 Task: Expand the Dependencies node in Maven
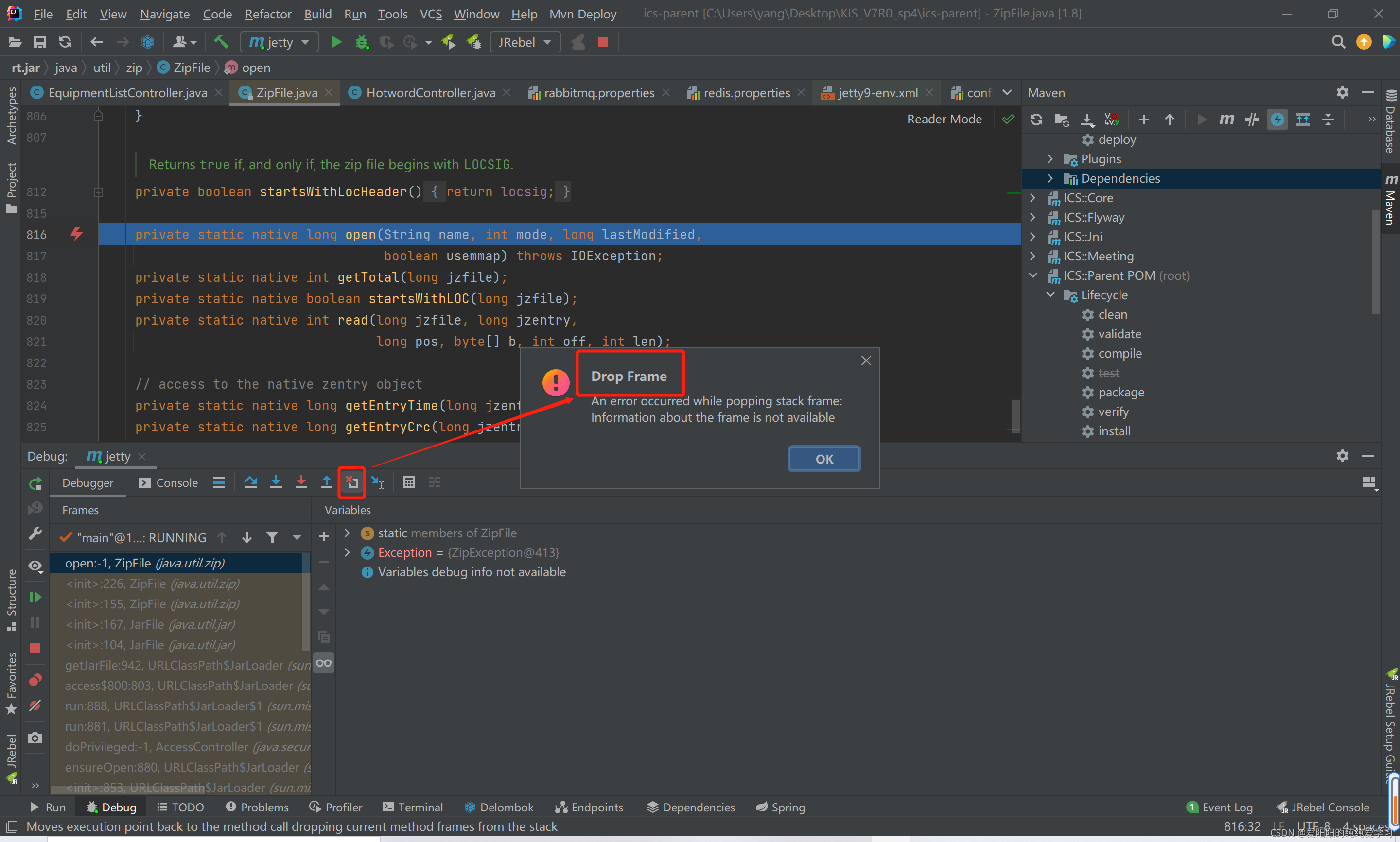pyautogui.click(x=1050, y=178)
